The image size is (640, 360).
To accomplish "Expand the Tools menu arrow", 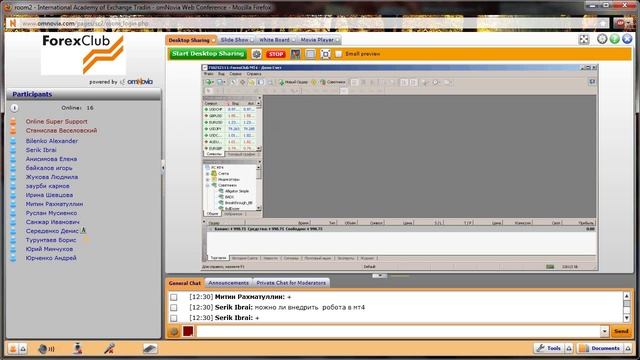I will coord(569,348).
